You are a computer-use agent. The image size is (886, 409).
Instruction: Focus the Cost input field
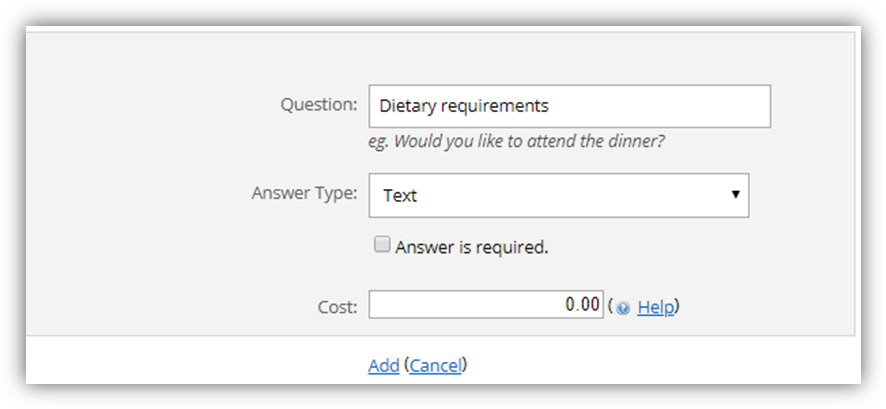coord(486,305)
